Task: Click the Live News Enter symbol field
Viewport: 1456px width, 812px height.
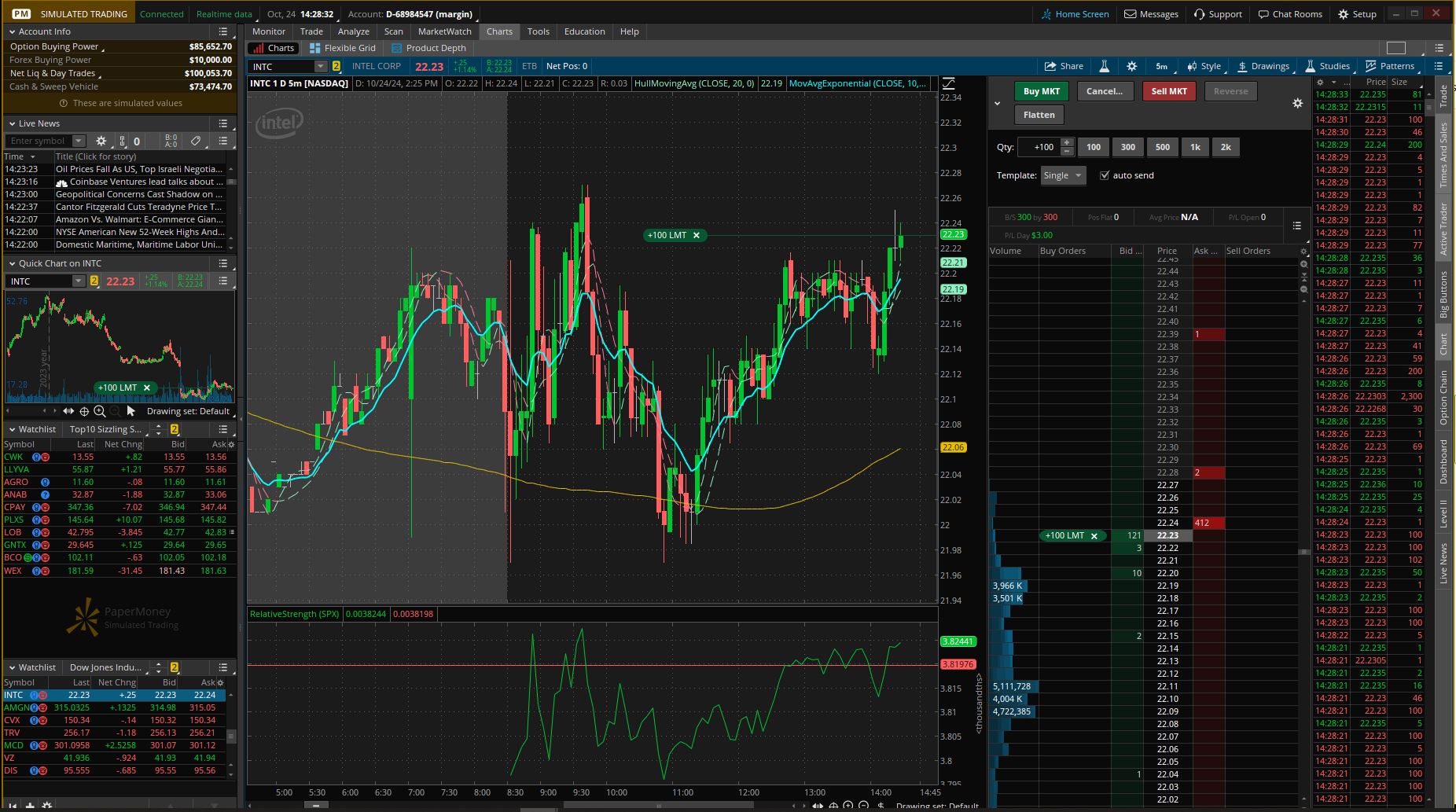Action: click(39, 141)
